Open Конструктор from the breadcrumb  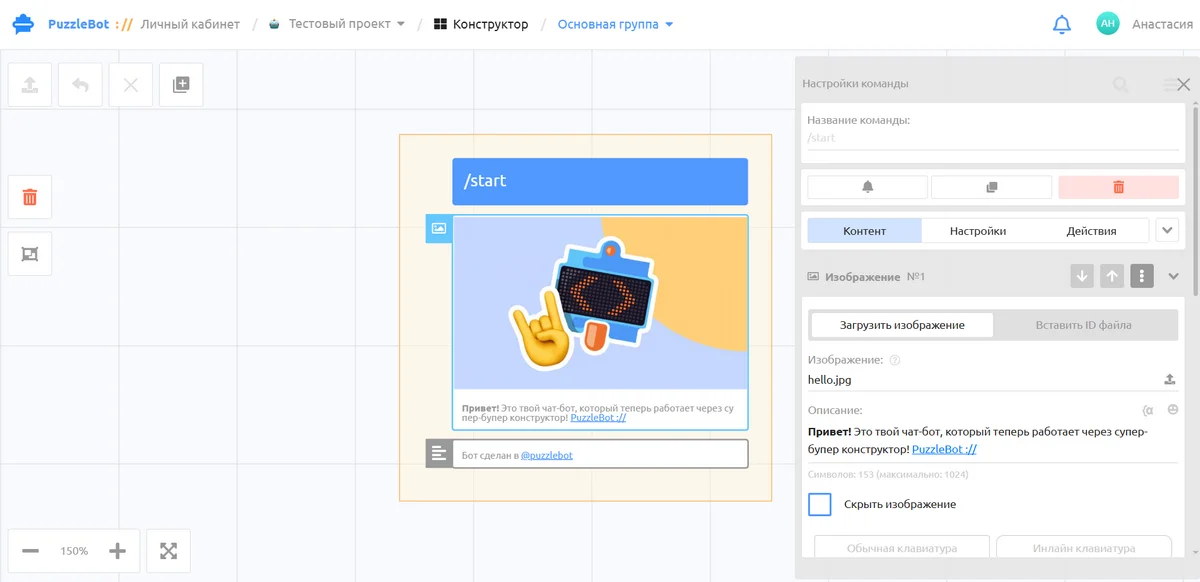point(481,24)
